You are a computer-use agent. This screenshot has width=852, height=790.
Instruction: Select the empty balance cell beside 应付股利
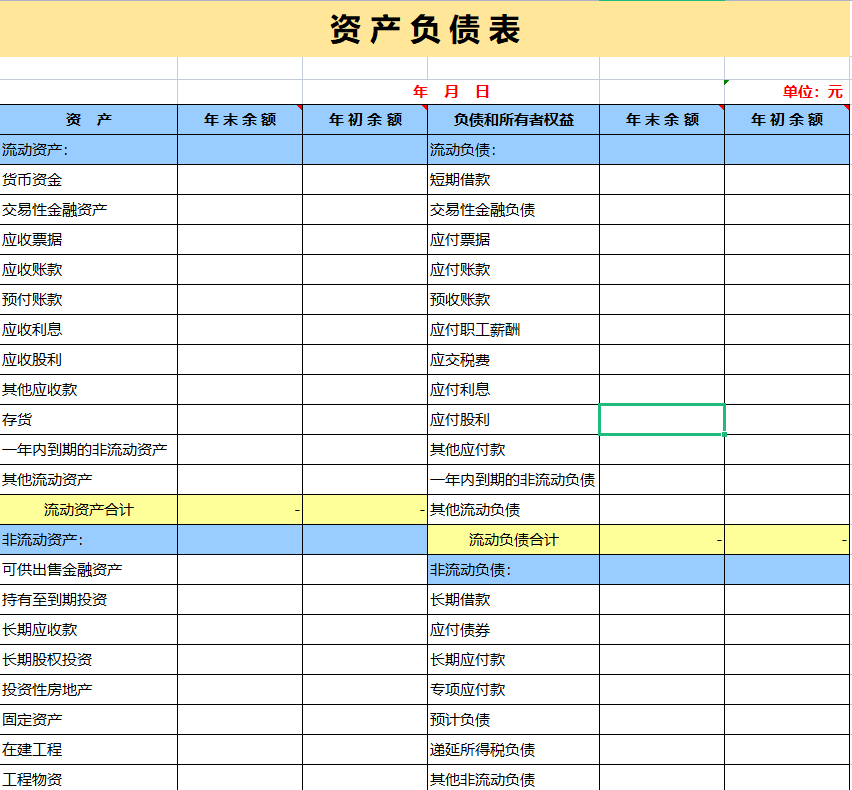(661, 419)
